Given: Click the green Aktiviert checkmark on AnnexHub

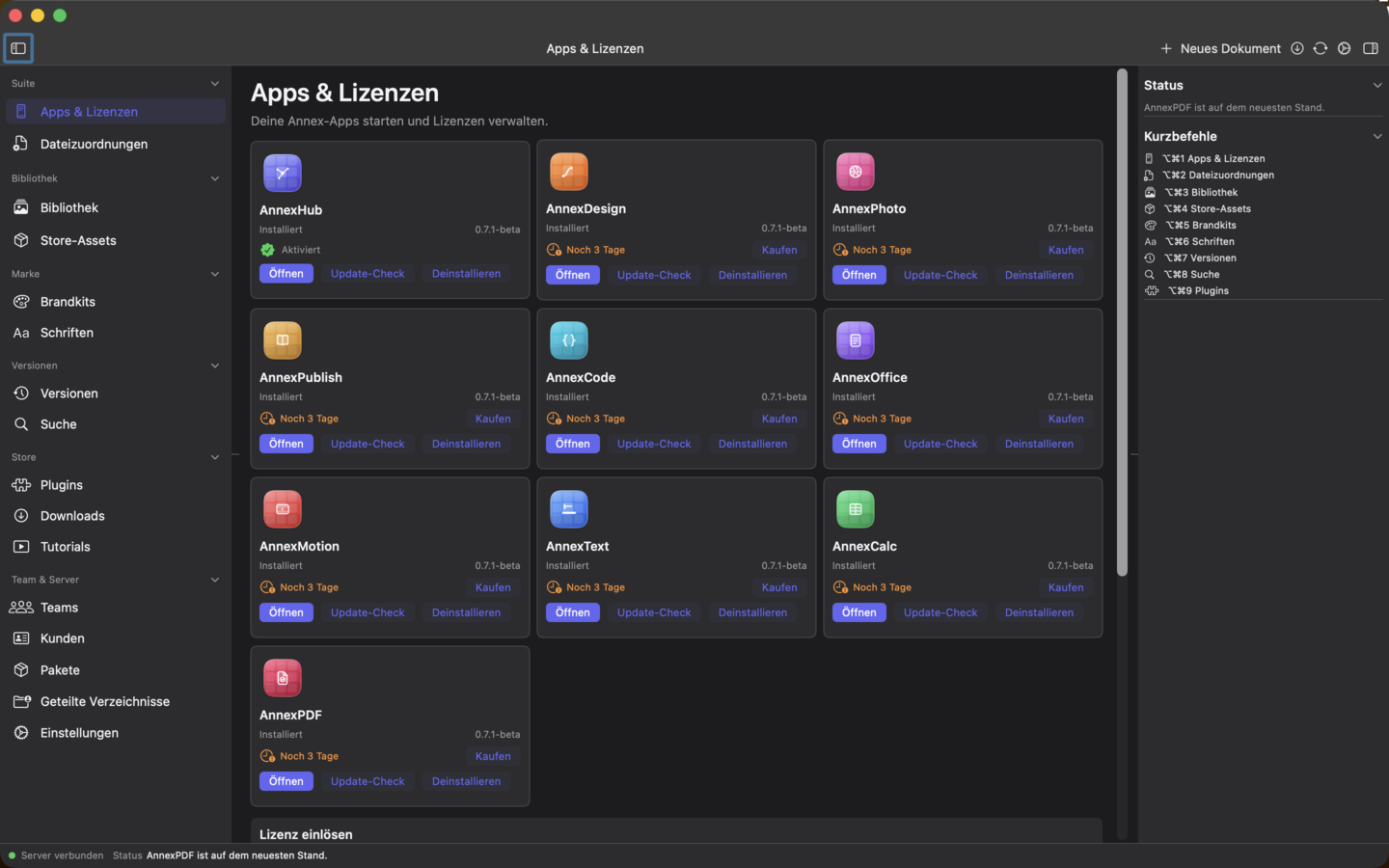Looking at the screenshot, I should [267, 250].
